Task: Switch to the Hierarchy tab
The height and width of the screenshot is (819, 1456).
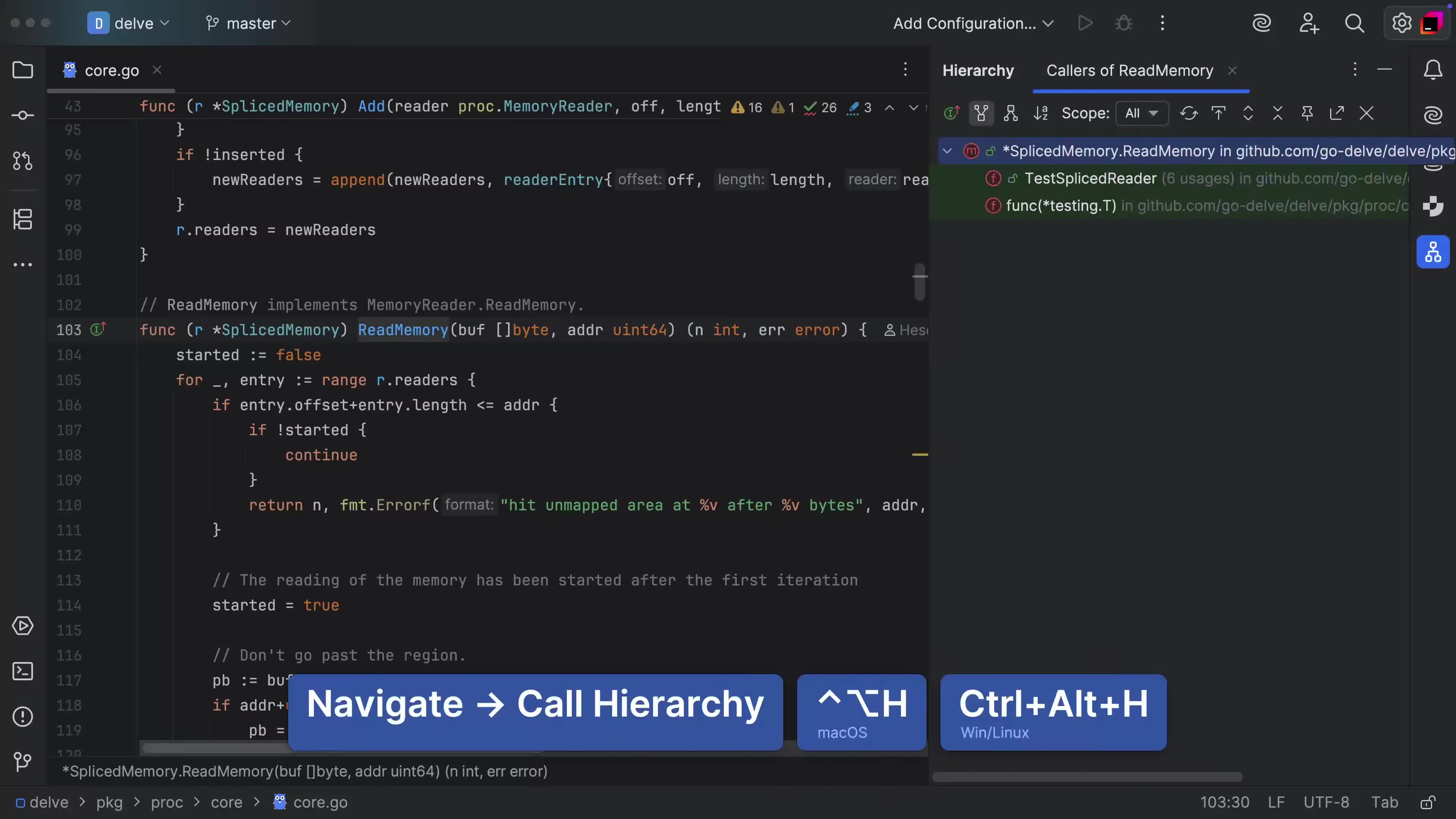Action: [x=978, y=70]
